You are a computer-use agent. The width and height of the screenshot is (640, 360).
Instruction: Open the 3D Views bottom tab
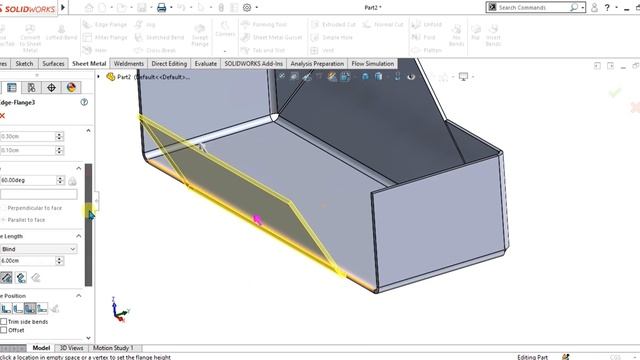(x=71, y=348)
